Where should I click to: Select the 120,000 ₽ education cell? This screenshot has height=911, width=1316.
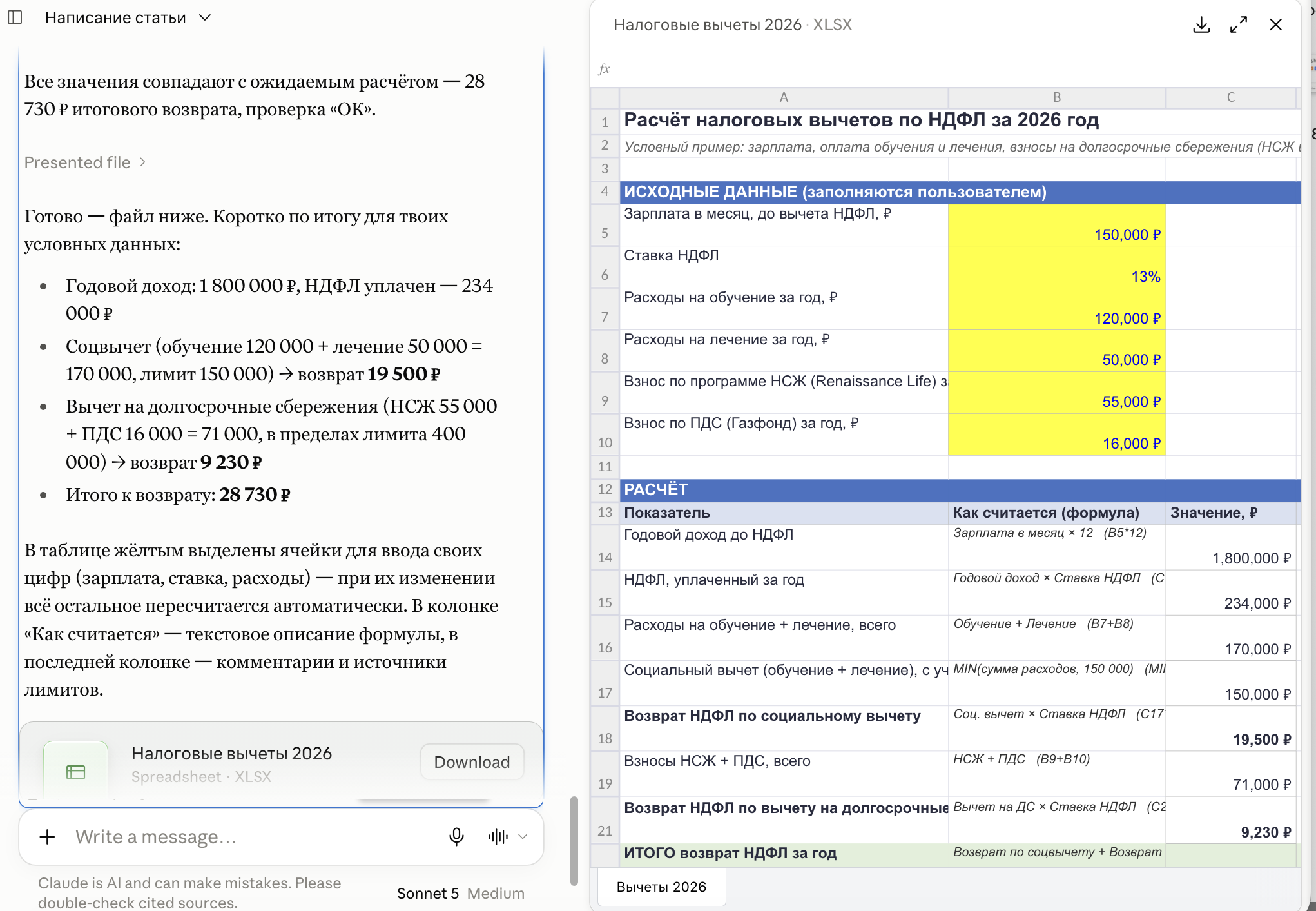pyautogui.click(x=1057, y=309)
